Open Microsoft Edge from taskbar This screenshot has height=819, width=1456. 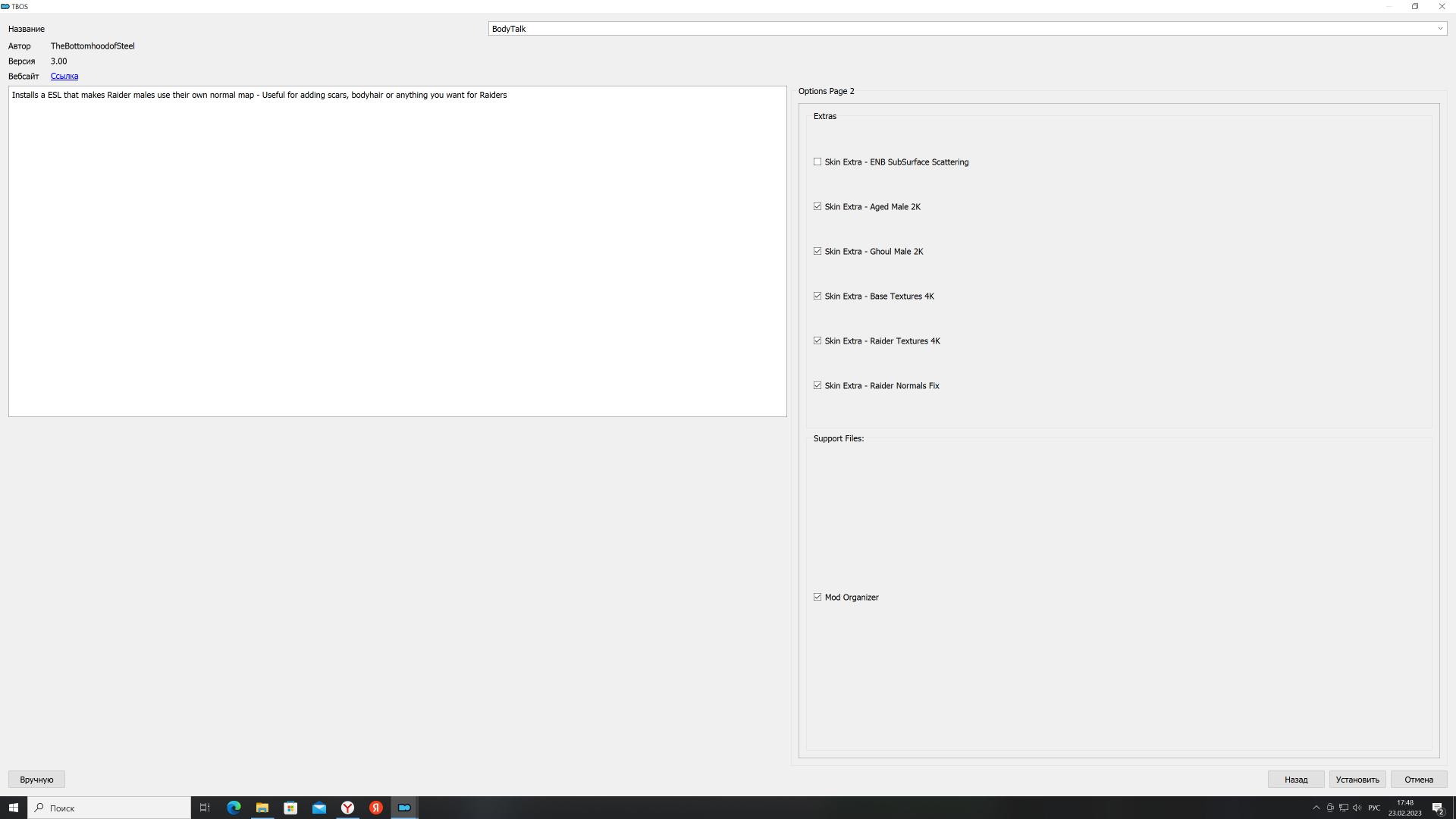pos(234,808)
